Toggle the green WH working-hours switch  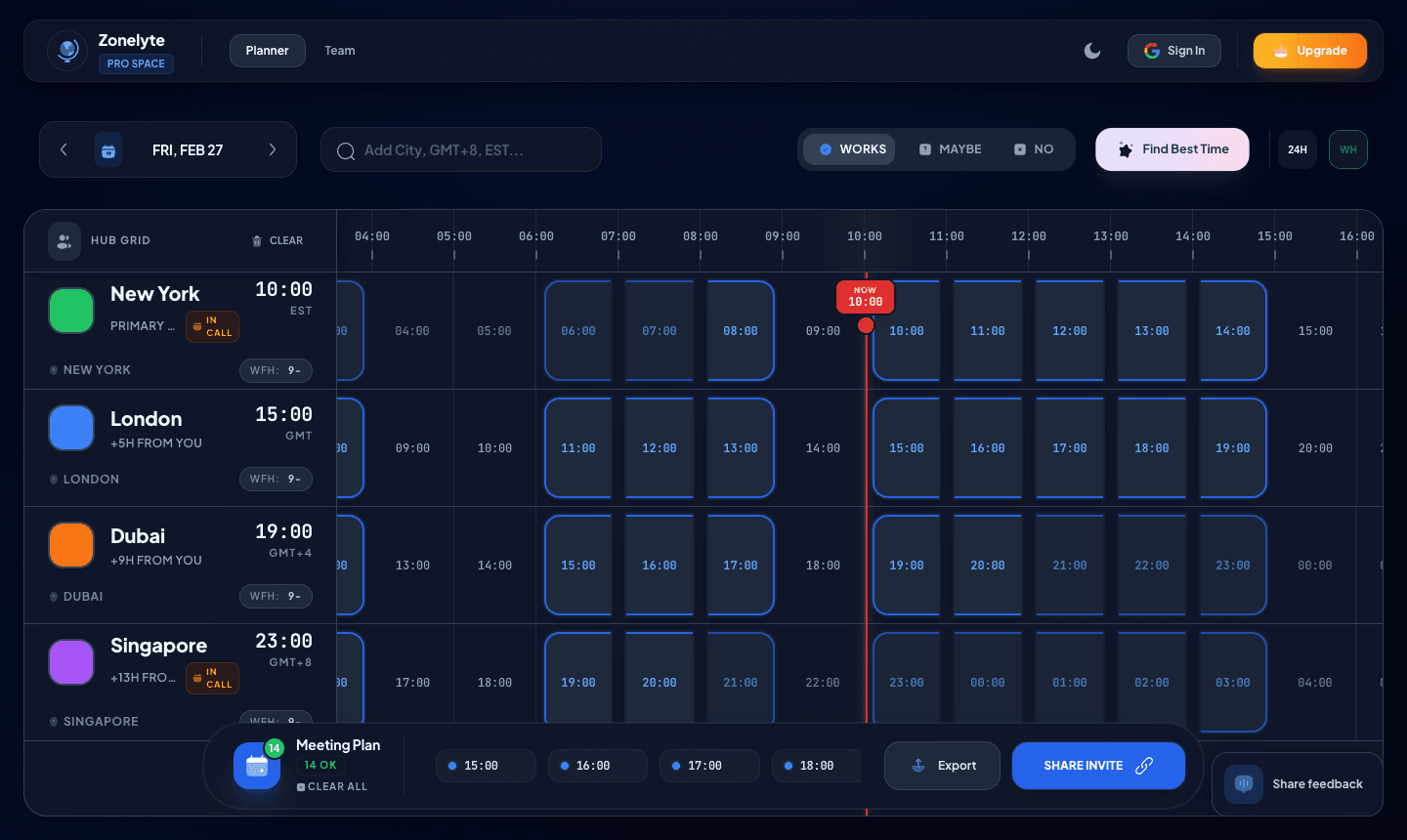1347,148
